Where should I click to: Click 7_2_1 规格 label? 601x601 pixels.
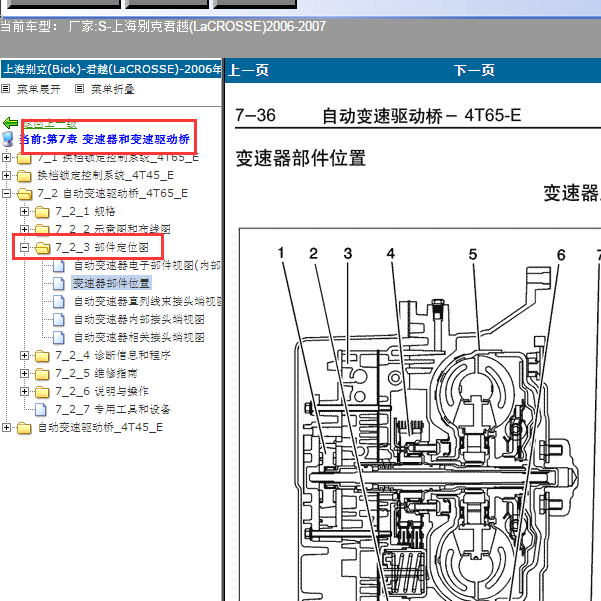coord(85,211)
